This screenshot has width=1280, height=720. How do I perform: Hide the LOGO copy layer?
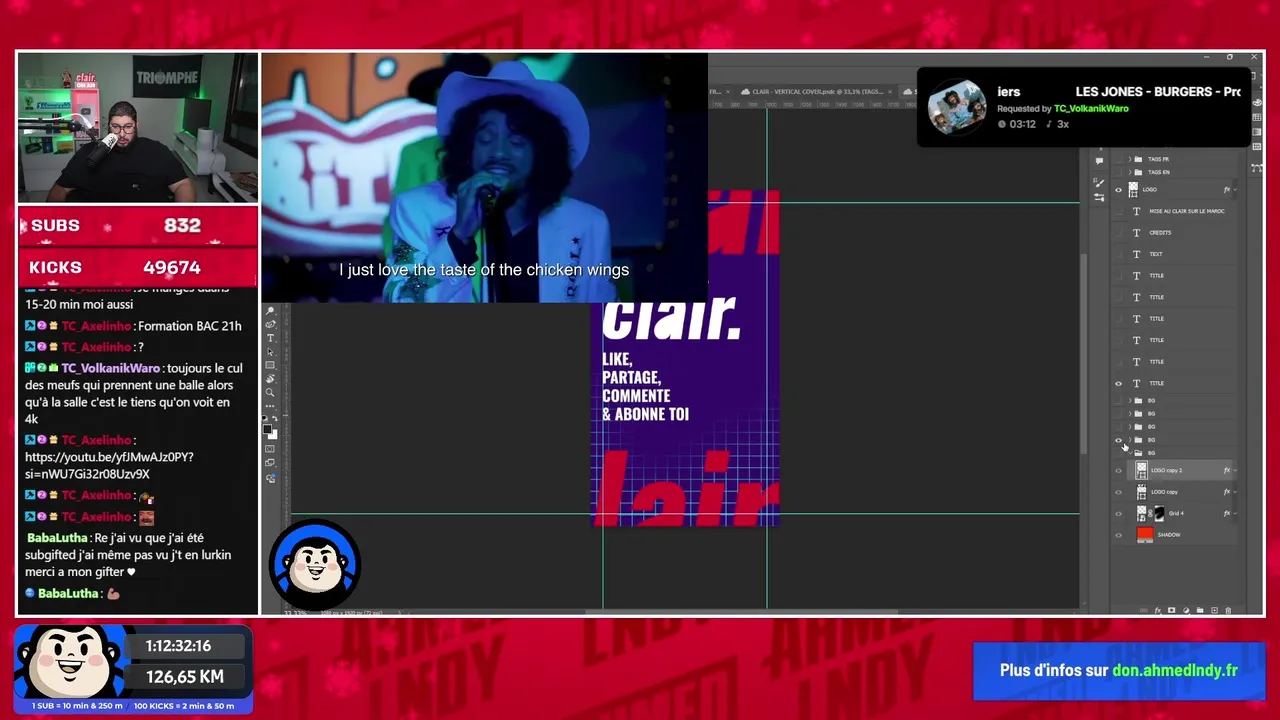pyautogui.click(x=1118, y=492)
